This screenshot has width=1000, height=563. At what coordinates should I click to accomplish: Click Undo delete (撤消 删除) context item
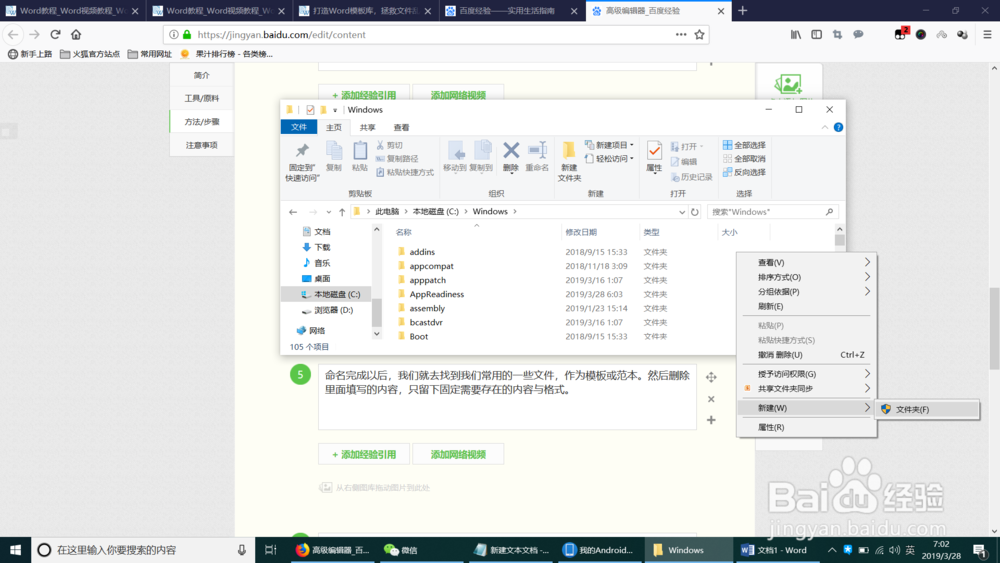click(807, 355)
